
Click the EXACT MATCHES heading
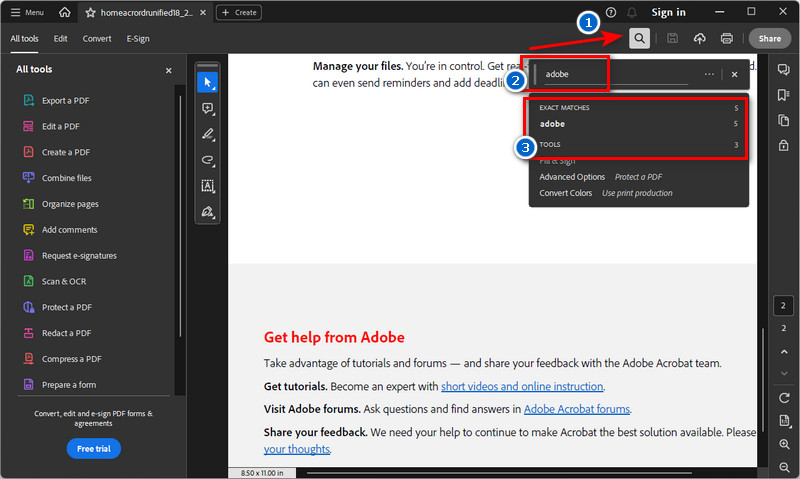pyautogui.click(x=564, y=108)
